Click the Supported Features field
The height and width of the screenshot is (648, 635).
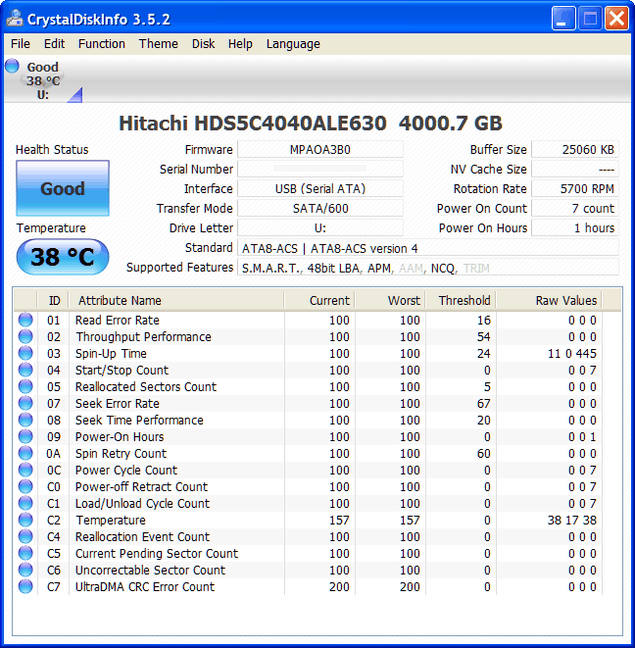coord(428,268)
